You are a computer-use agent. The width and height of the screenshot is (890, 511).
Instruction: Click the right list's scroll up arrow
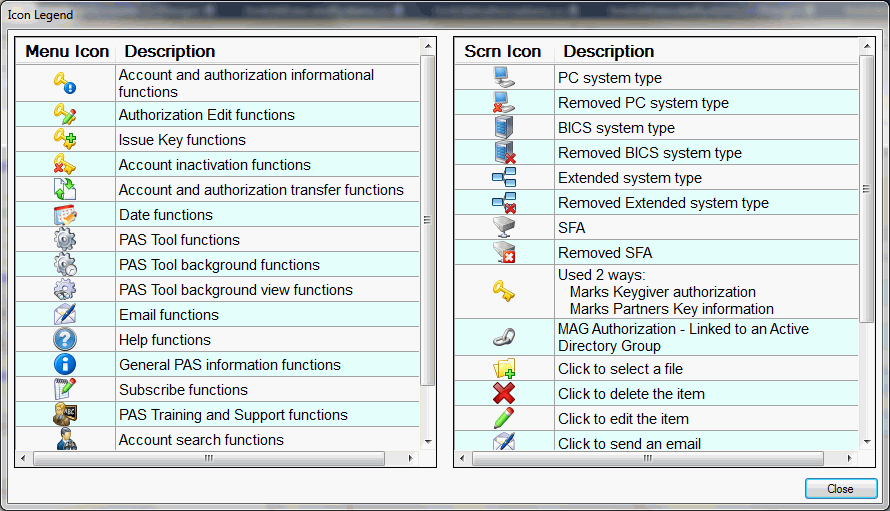[867, 46]
